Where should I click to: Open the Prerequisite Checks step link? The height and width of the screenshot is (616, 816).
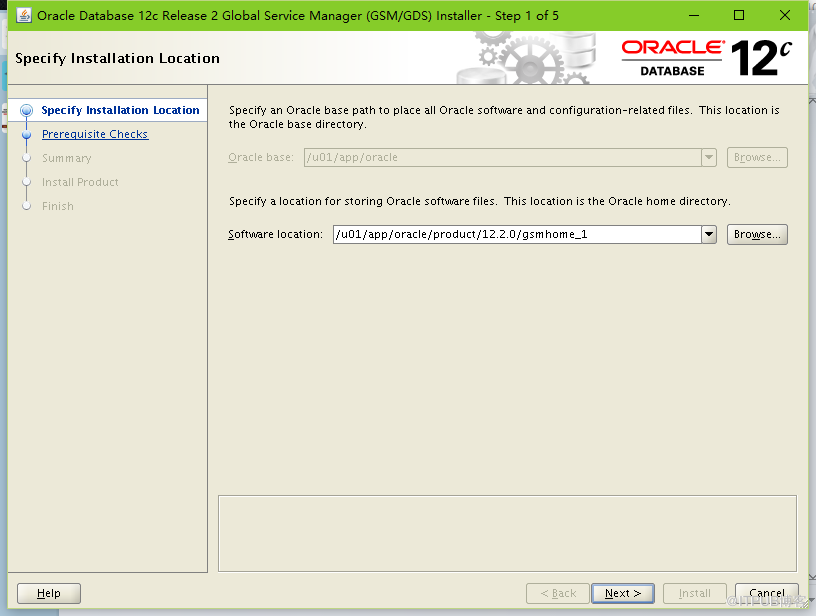pos(95,134)
